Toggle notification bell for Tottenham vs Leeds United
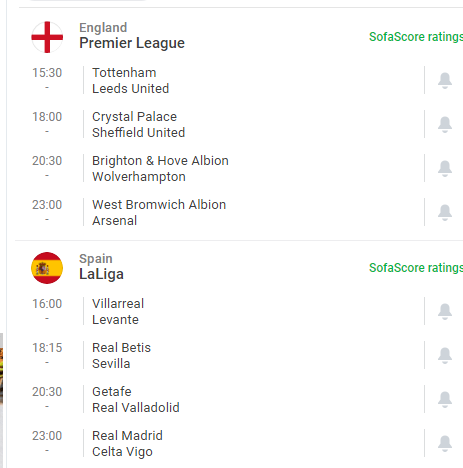The width and height of the screenshot is (463, 468). click(x=445, y=80)
